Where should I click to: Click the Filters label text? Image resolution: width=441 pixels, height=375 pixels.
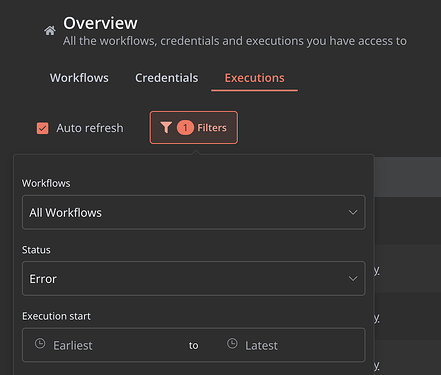(212, 128)
